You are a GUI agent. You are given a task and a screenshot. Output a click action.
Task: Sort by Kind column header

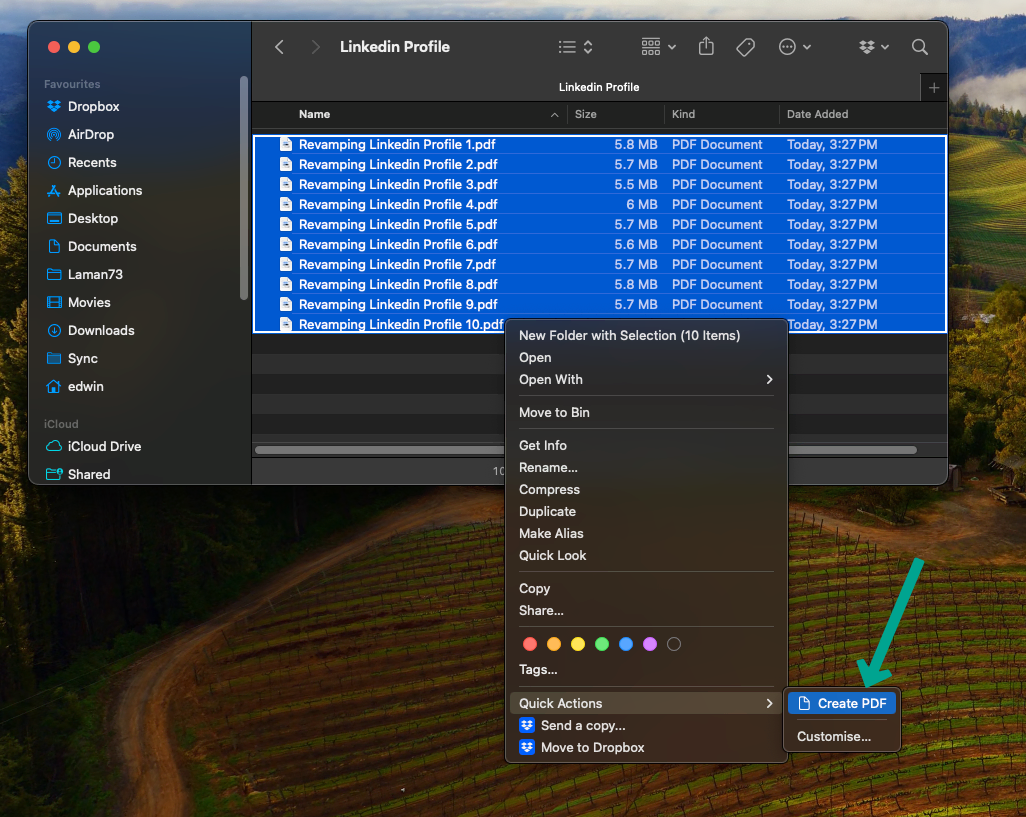(x=683, y=114)
